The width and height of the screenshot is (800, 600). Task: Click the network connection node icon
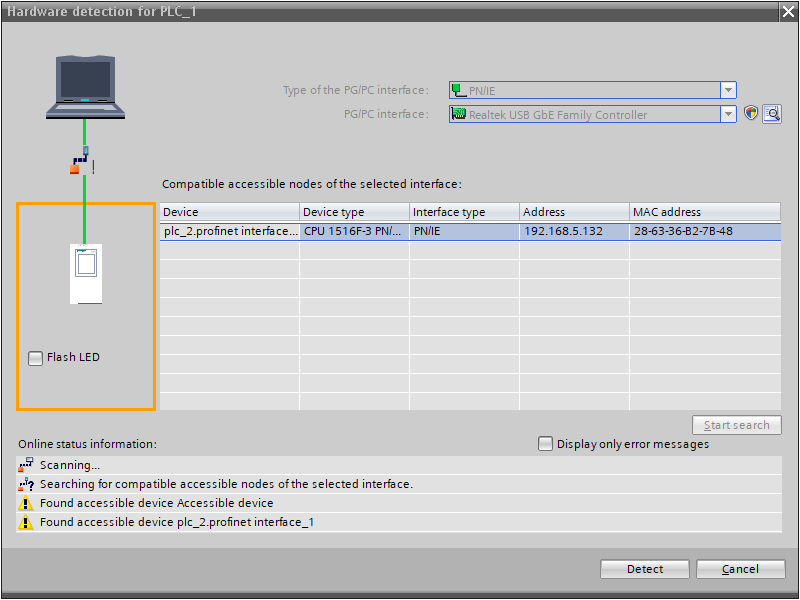[x=82, y=161]
